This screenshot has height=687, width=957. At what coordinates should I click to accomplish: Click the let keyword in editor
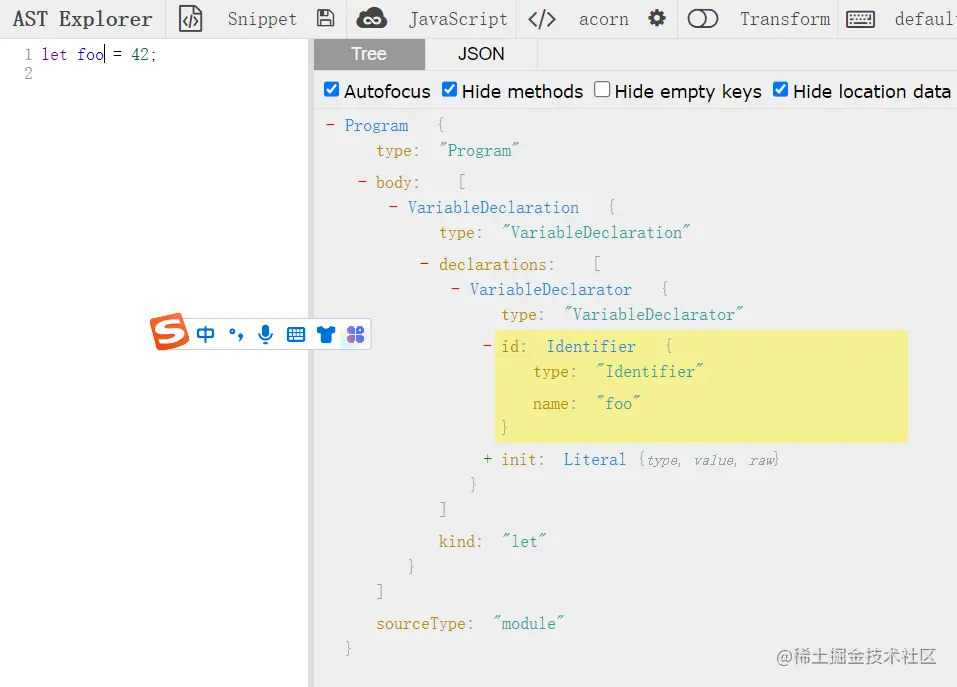(x=54, y=54)
